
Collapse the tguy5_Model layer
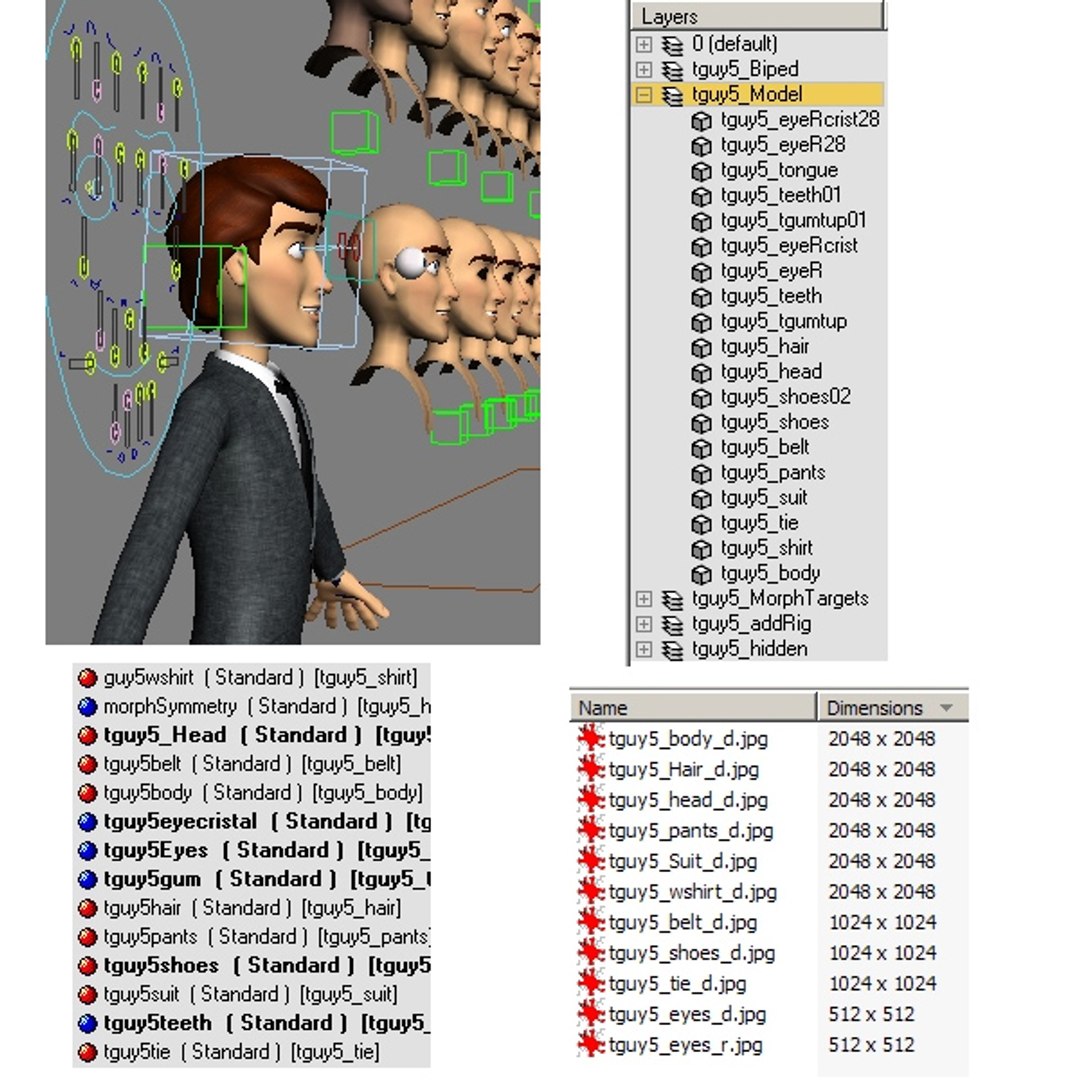[643, 95]
